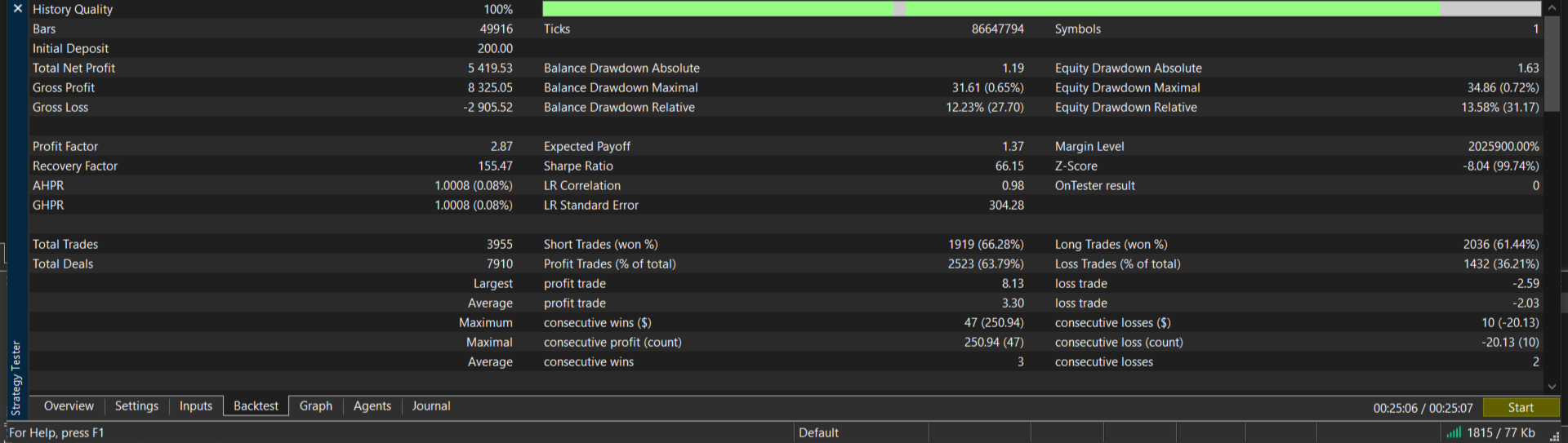Show the Graph tab
Screen dimensions: 1568x443
coord(316,406)
